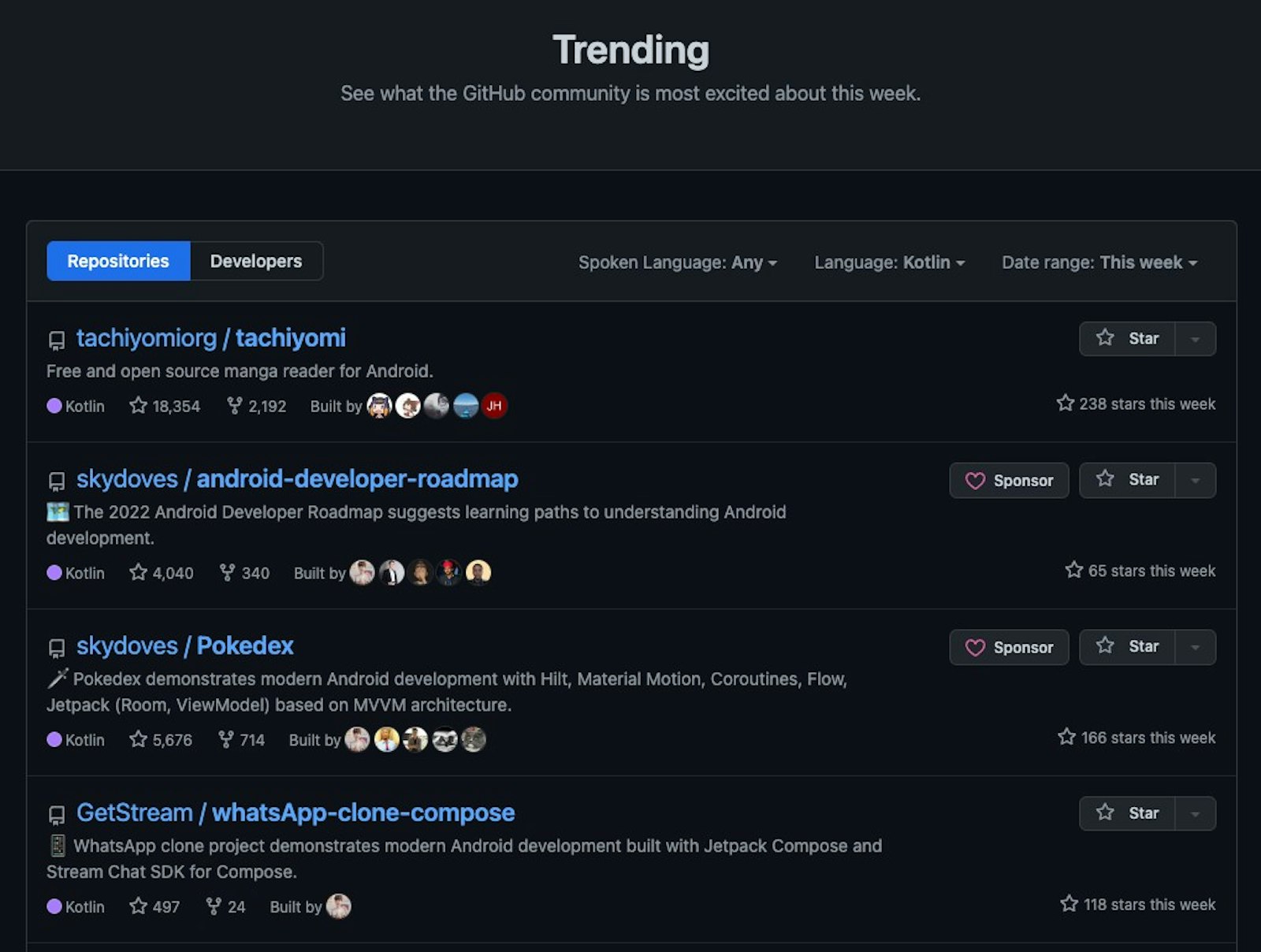Viewport: 1261px width, 952px height.
Task: Open the tachiyomiorg / tachiyomi repository link
Action: tap(210, 338)
